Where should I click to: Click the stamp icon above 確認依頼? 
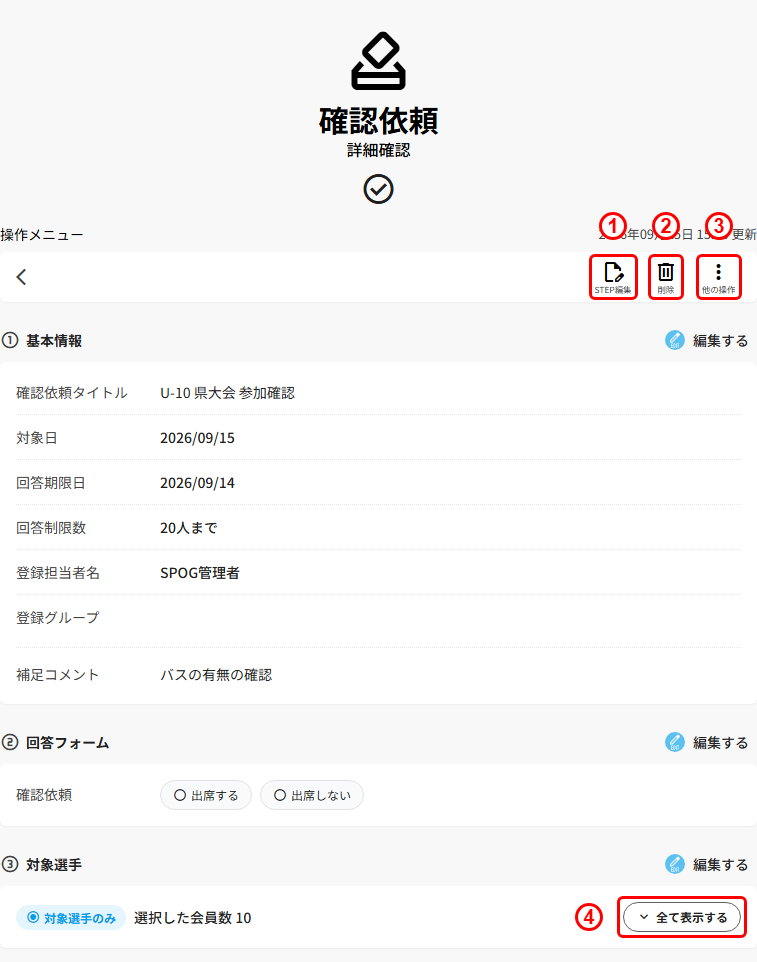click(378, 61)
